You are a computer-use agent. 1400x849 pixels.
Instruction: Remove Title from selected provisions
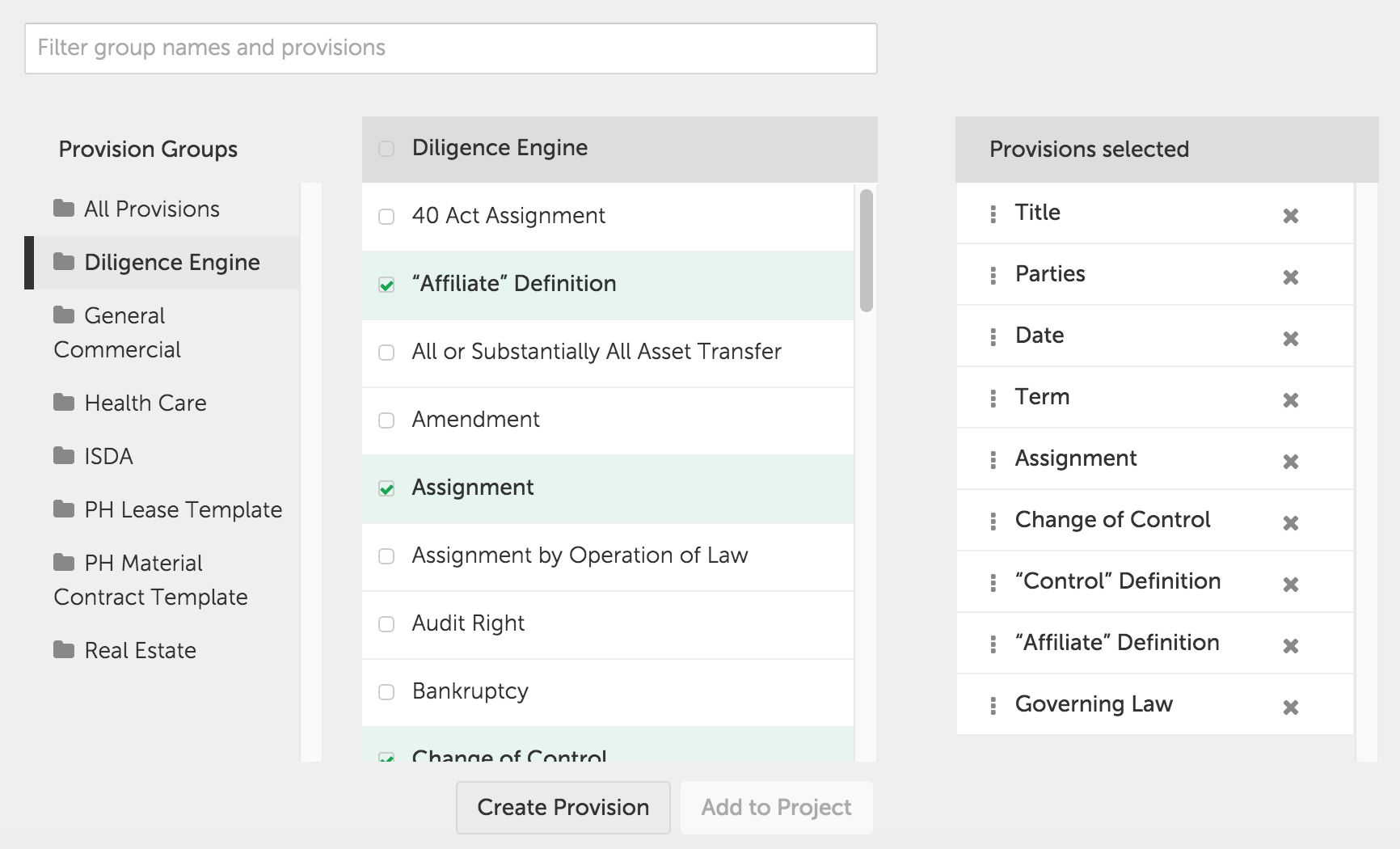[1291, 216]
